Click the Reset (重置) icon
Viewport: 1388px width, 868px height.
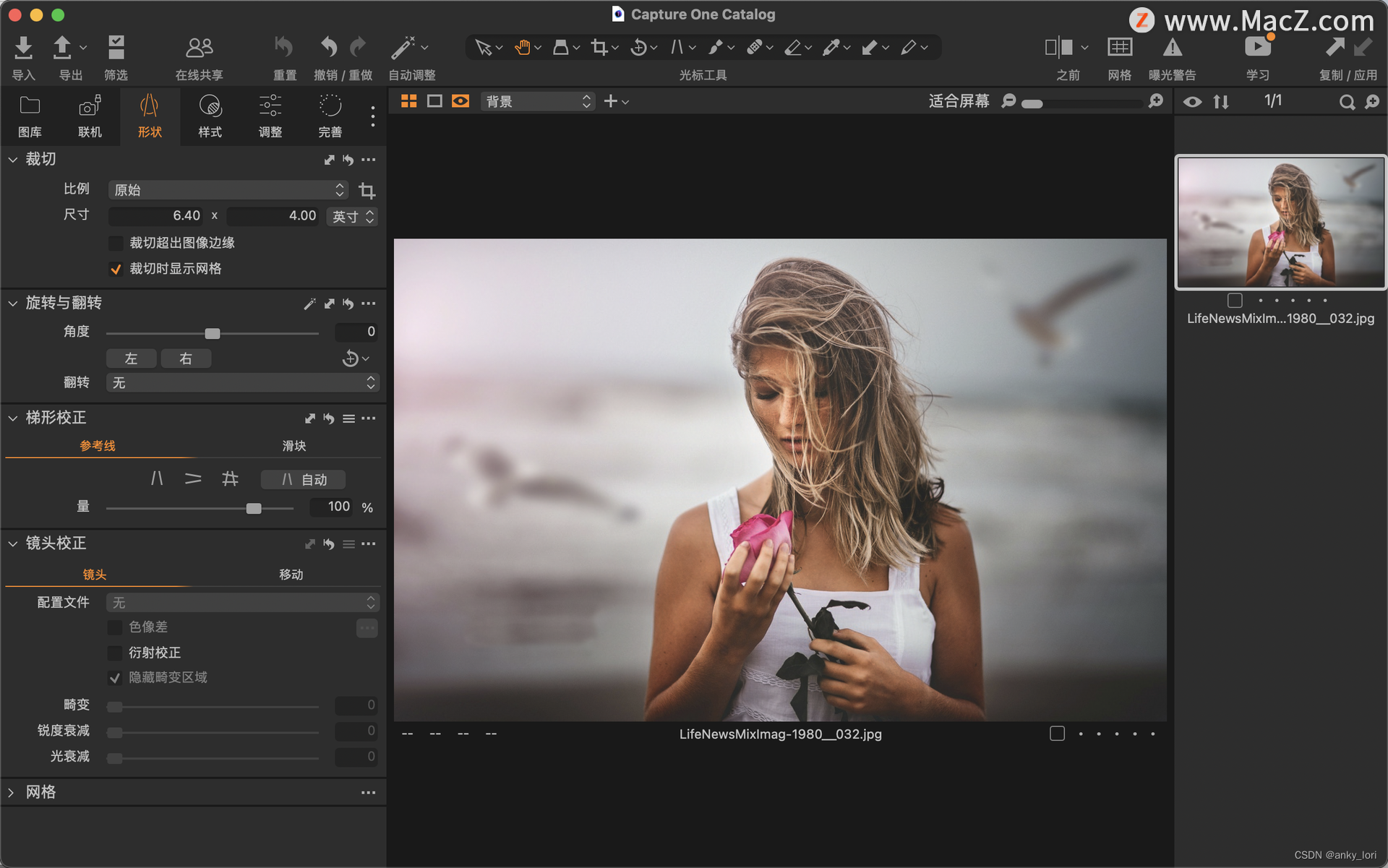[283, 48]
